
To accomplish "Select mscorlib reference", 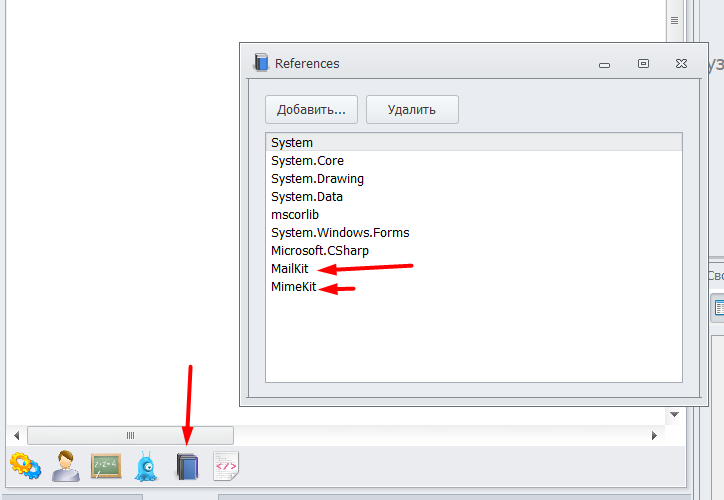I will tap(474, 215).
